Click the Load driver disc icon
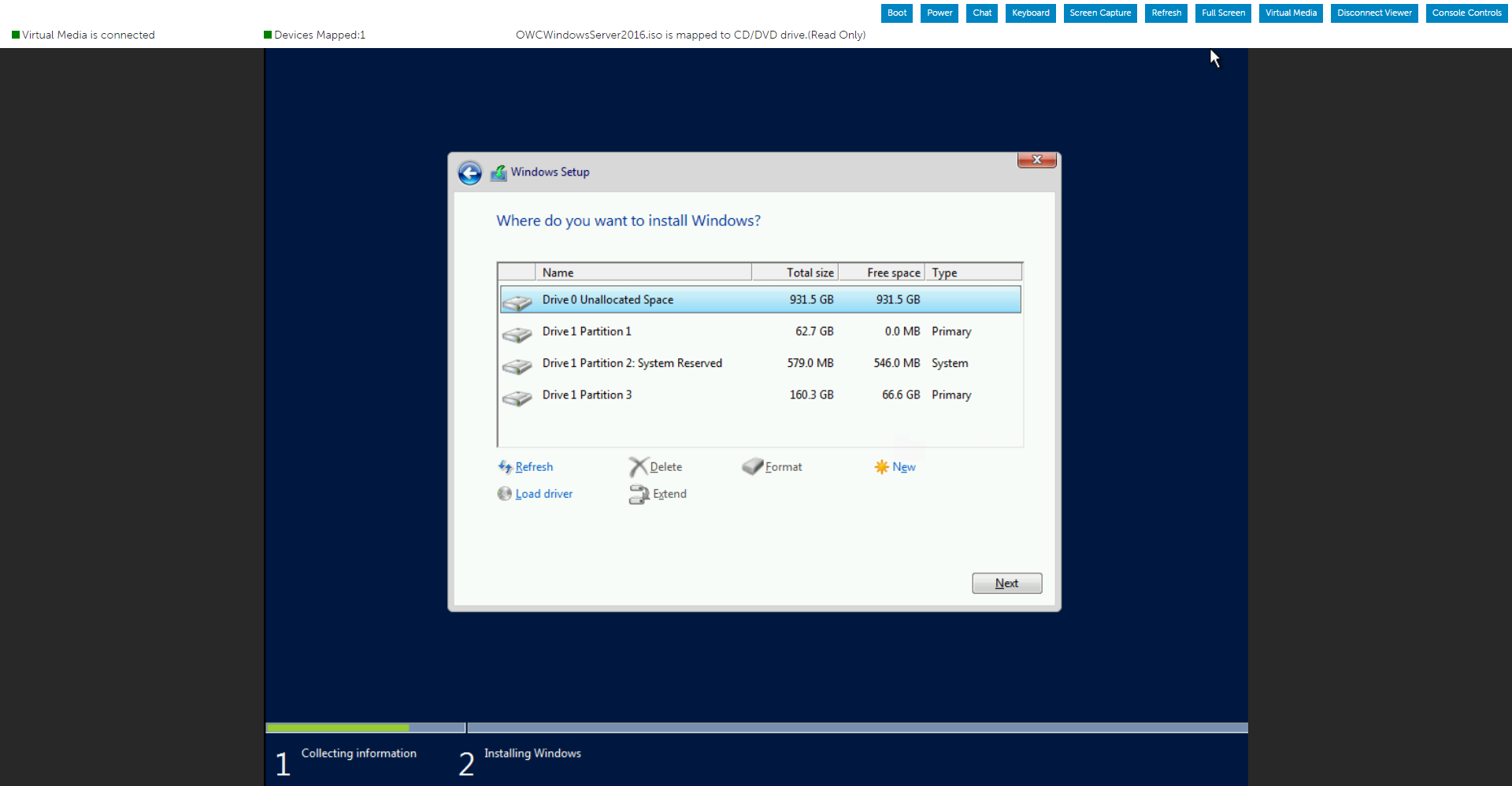Image resolution: width=1512 pixels, height=786 pixels. tap(505, 494)
